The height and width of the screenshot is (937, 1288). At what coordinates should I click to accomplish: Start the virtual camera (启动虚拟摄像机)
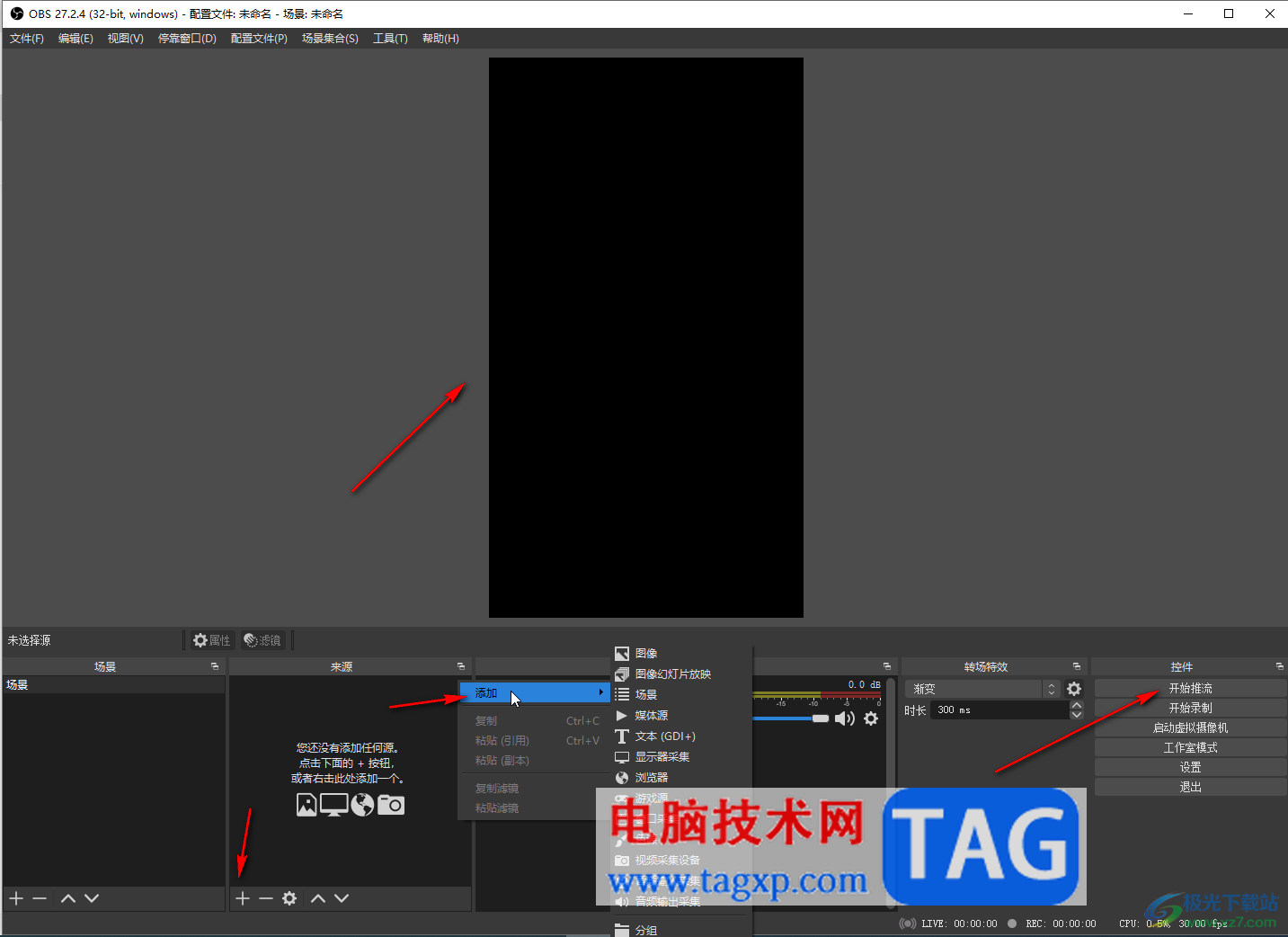[1191, 728]
